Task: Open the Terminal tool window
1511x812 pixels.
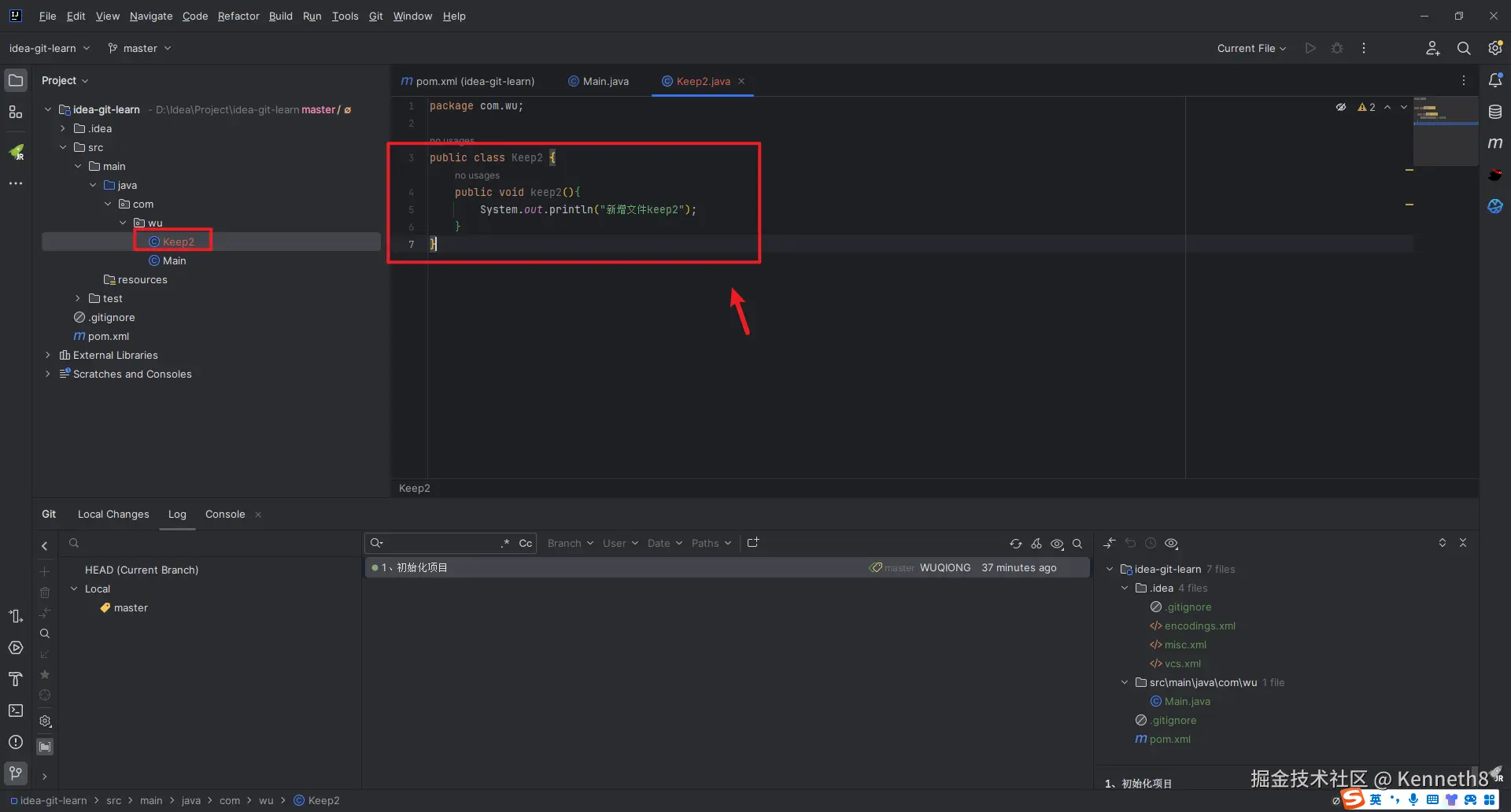Action: point(16,710)
